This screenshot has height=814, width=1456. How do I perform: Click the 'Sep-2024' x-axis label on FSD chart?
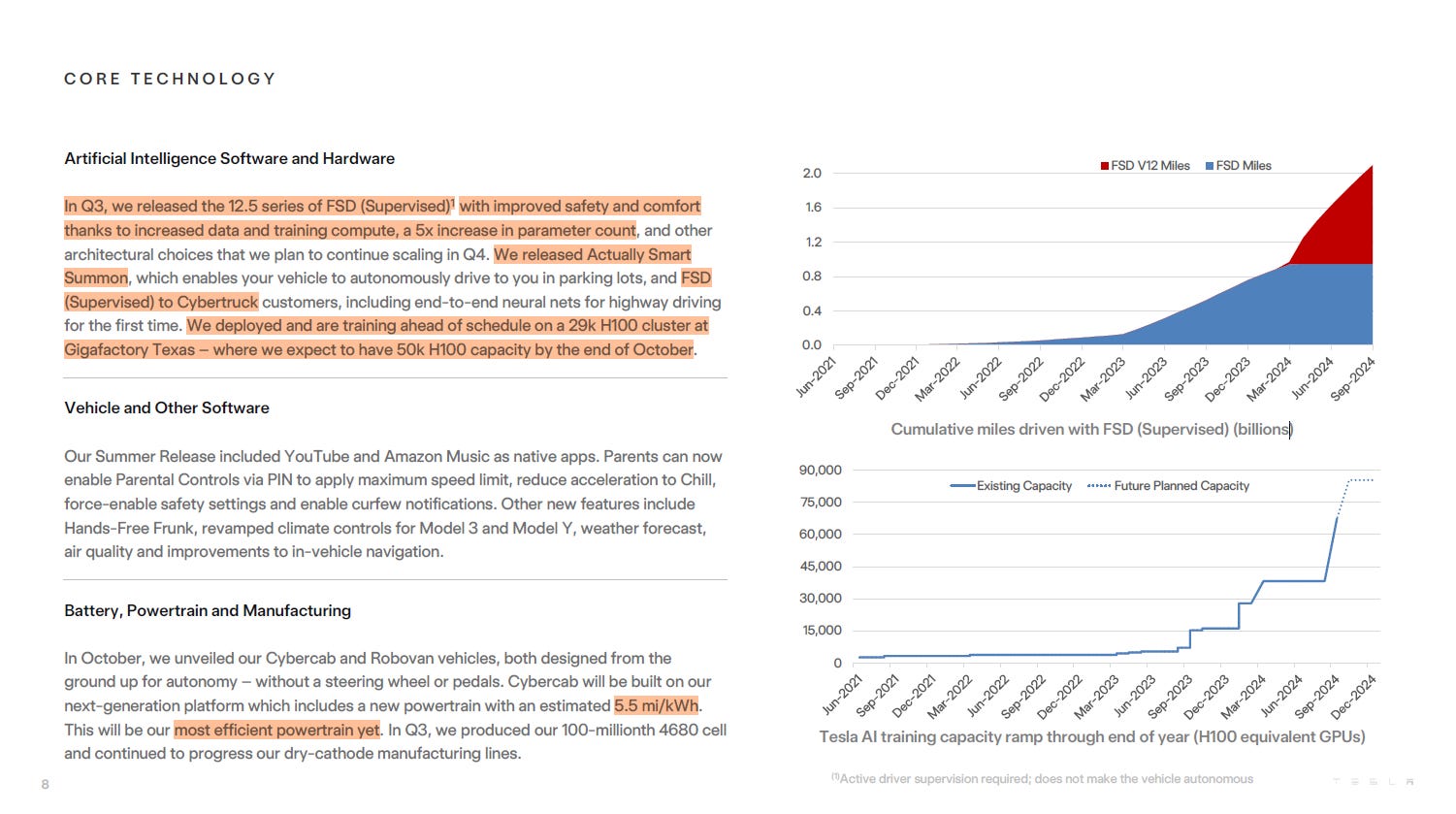(1353, 378)
